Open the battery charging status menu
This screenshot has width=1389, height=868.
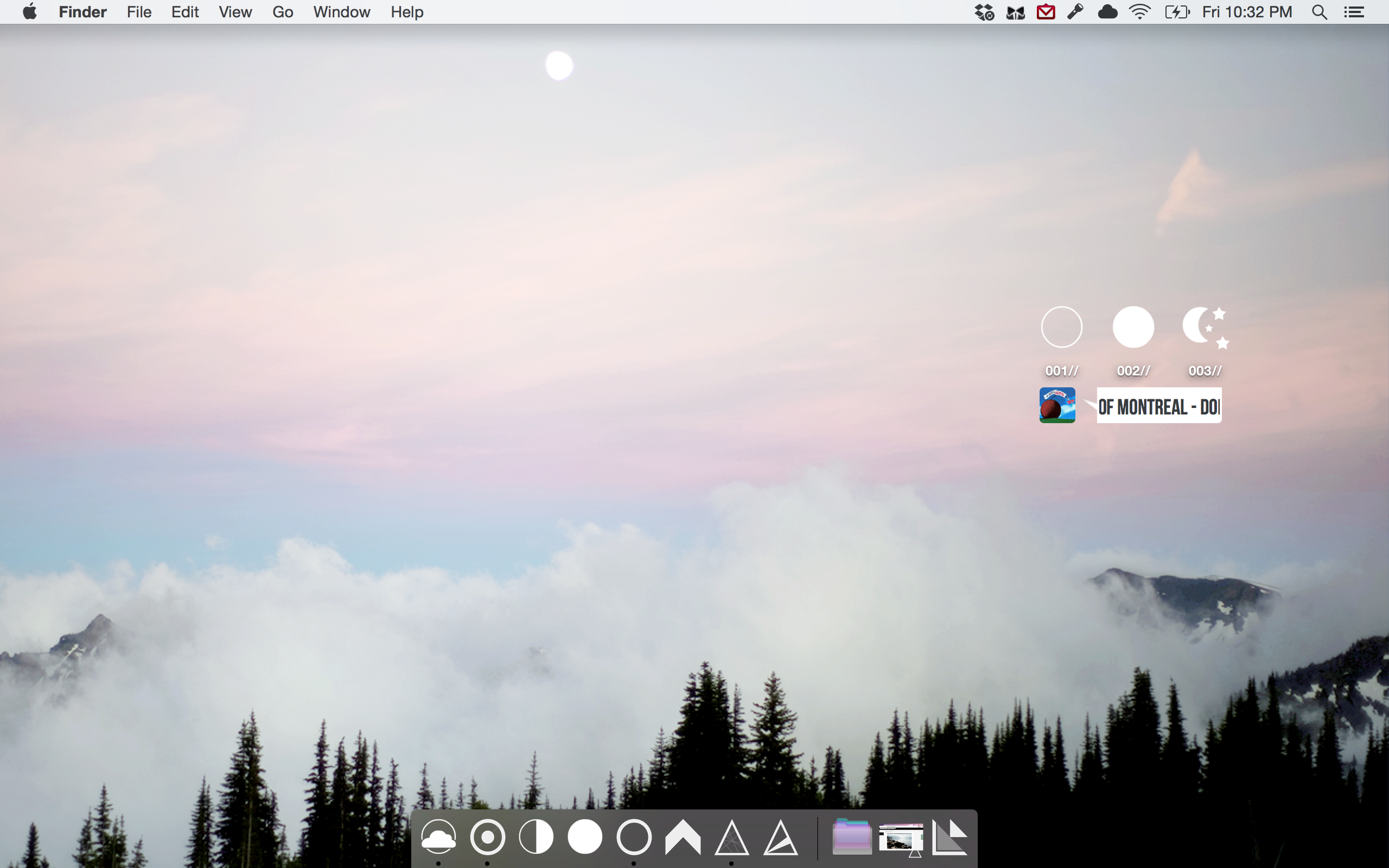coord(1177,12)
